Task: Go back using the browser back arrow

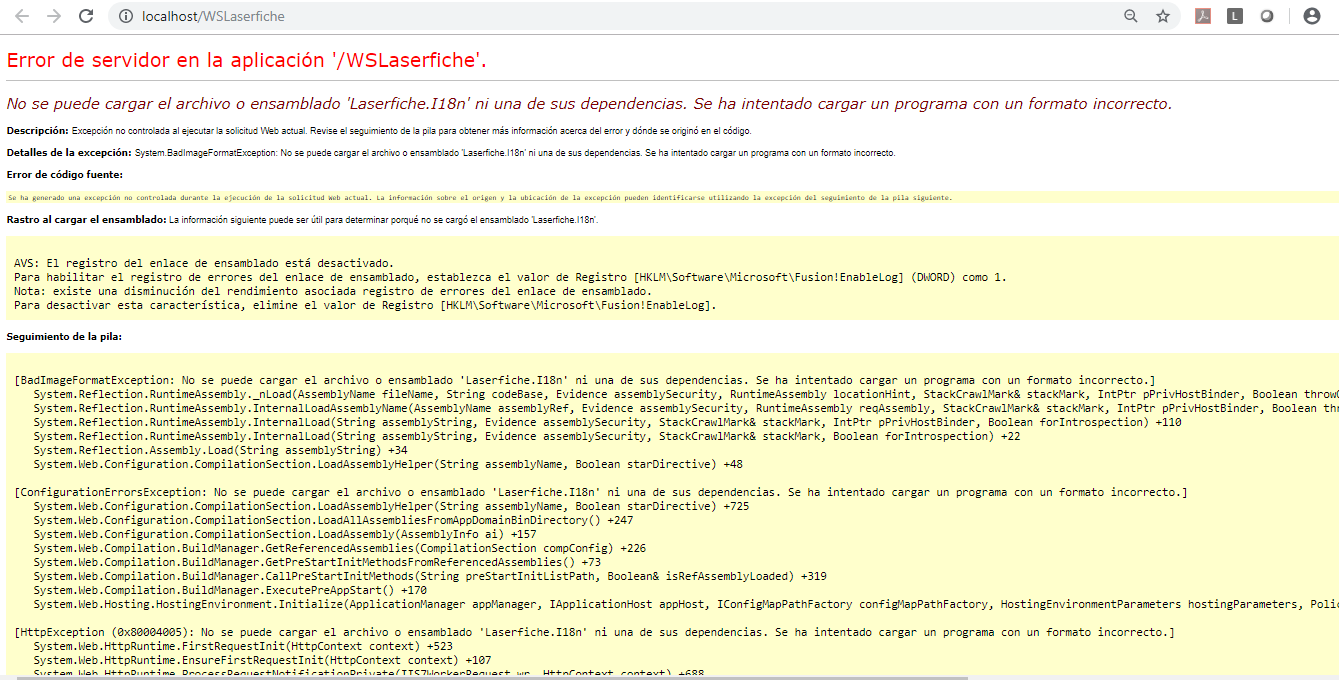Action: (x=22, y=16)
